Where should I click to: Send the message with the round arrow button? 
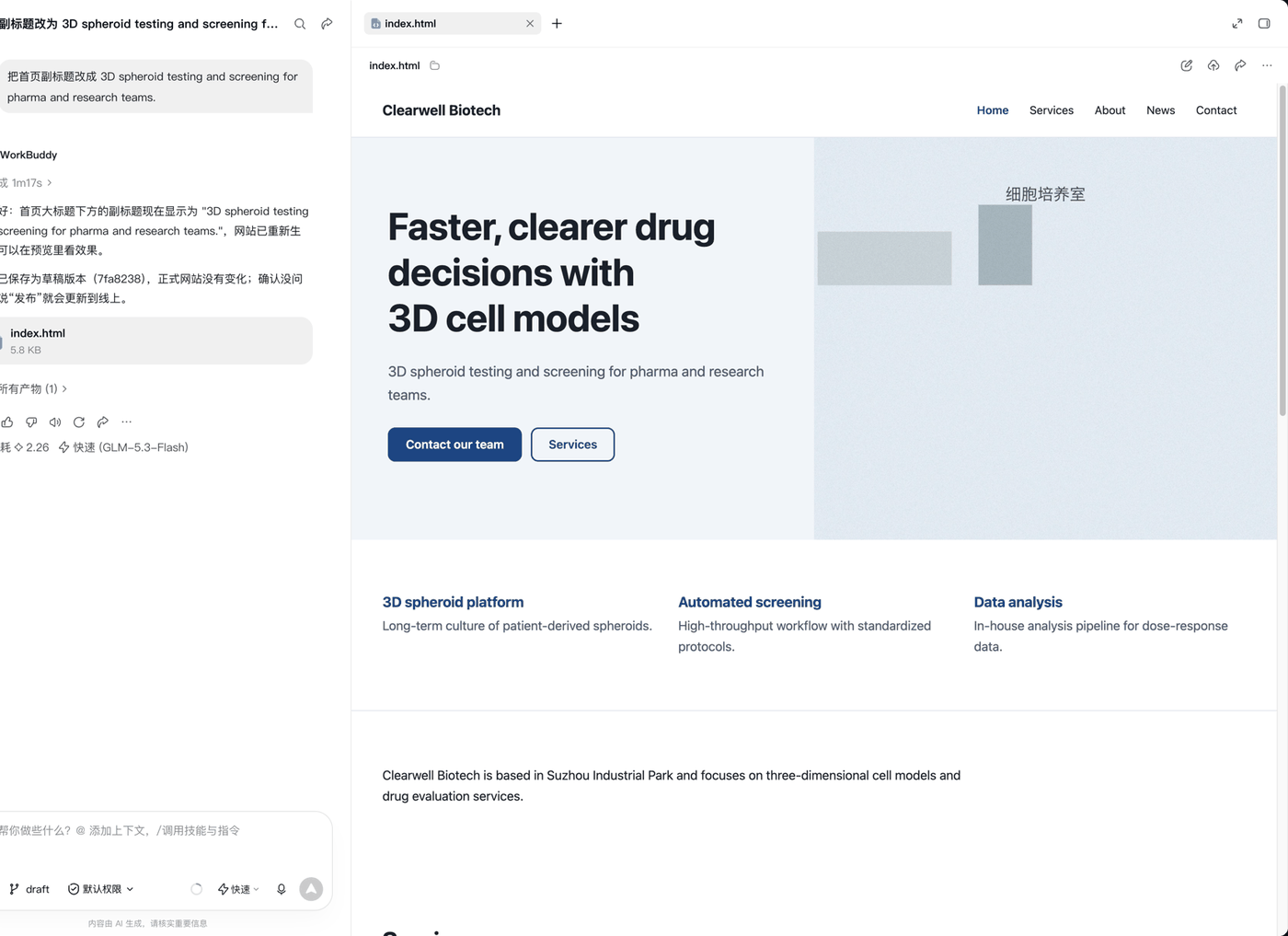point(311,889)
